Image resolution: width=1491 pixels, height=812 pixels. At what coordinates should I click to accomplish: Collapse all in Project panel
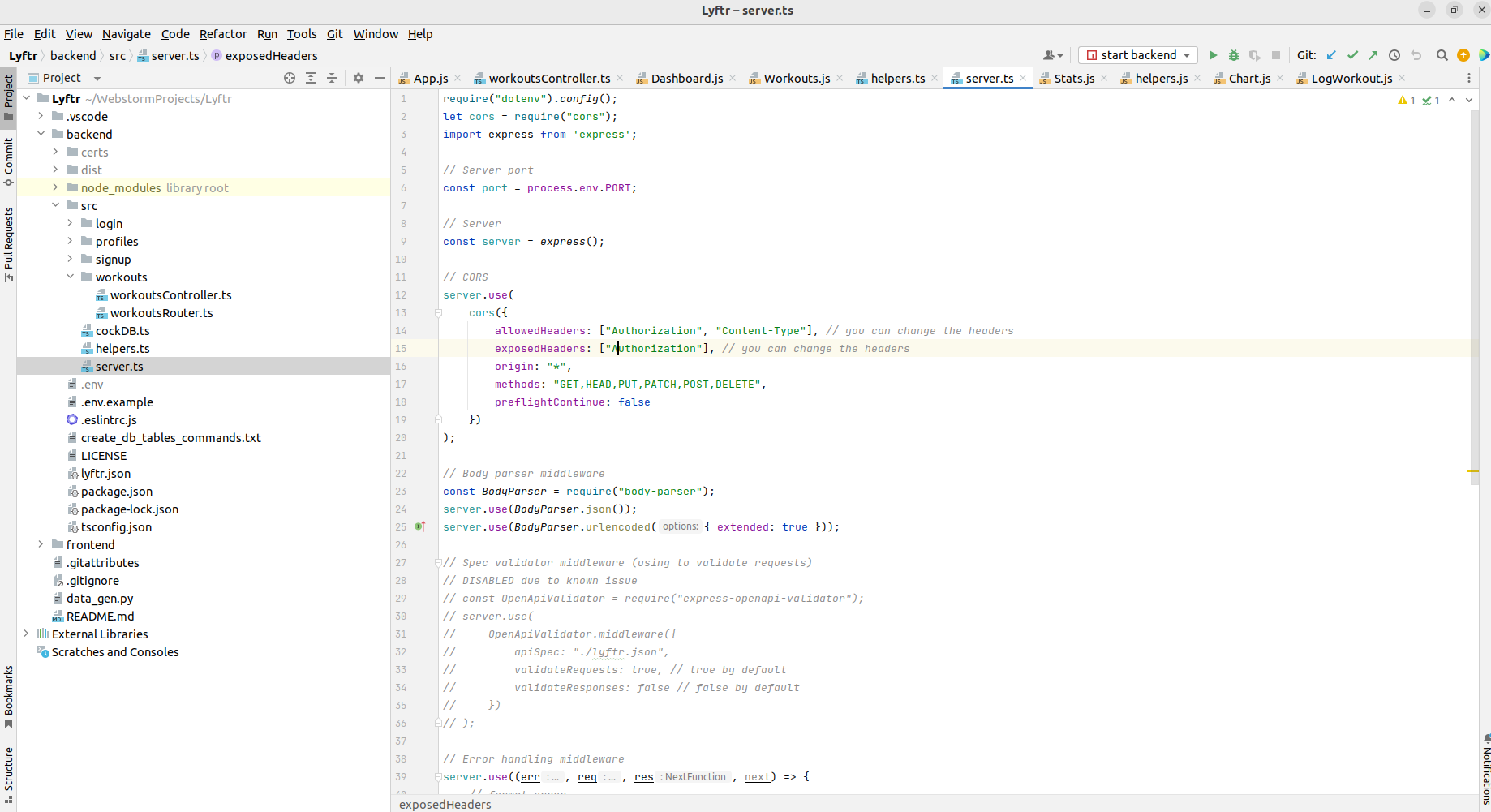(x=332, y=78)
